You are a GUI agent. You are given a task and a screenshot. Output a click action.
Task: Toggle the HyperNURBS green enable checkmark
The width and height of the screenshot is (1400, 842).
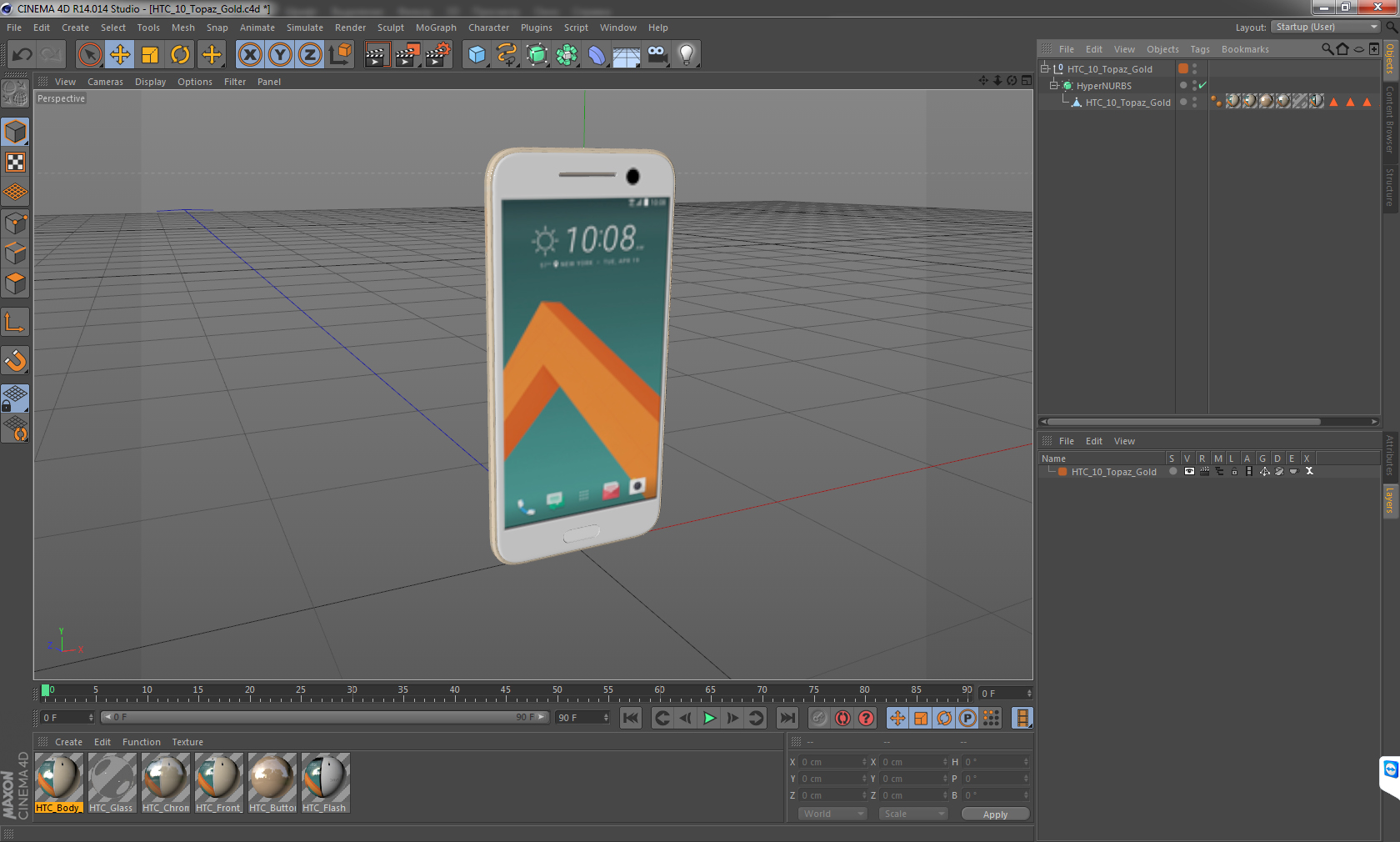tap(1202, 86)
